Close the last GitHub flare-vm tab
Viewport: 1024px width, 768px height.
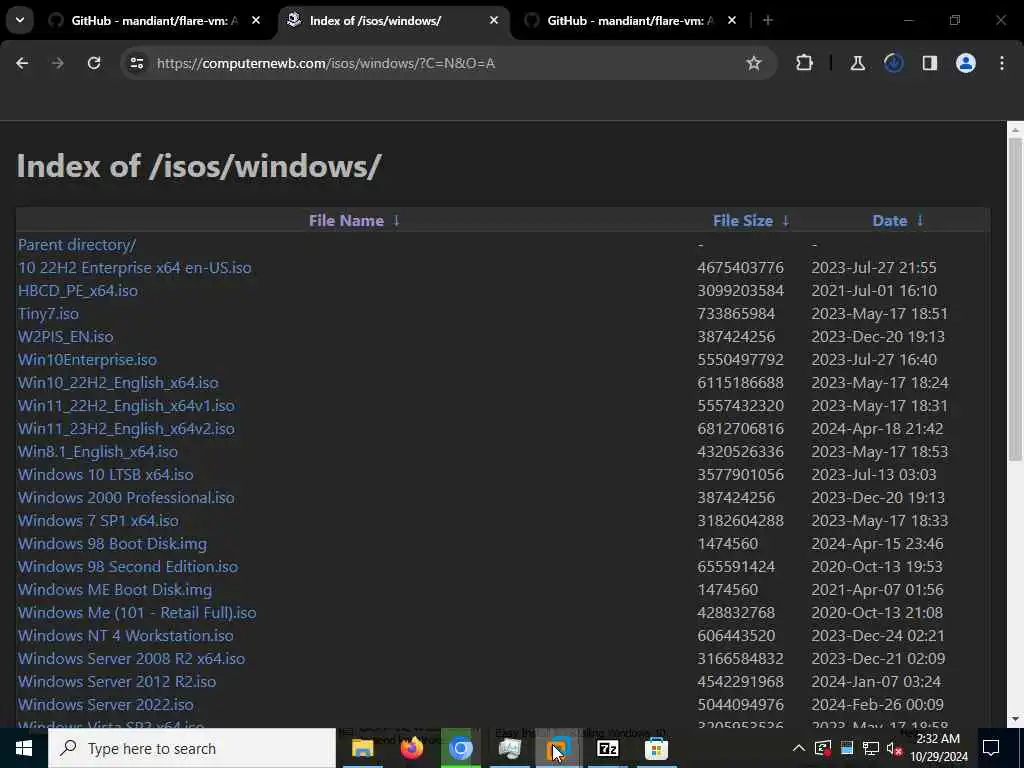[731, 20]
